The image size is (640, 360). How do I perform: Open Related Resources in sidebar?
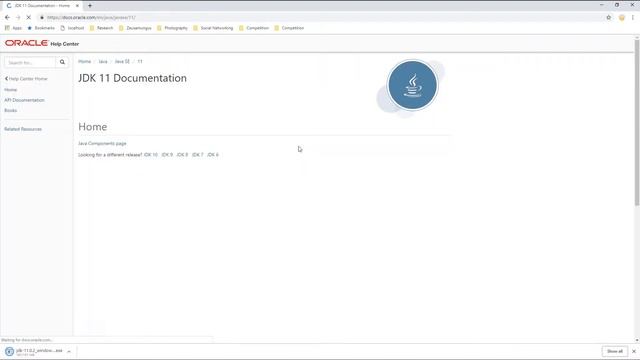(23, 129)
